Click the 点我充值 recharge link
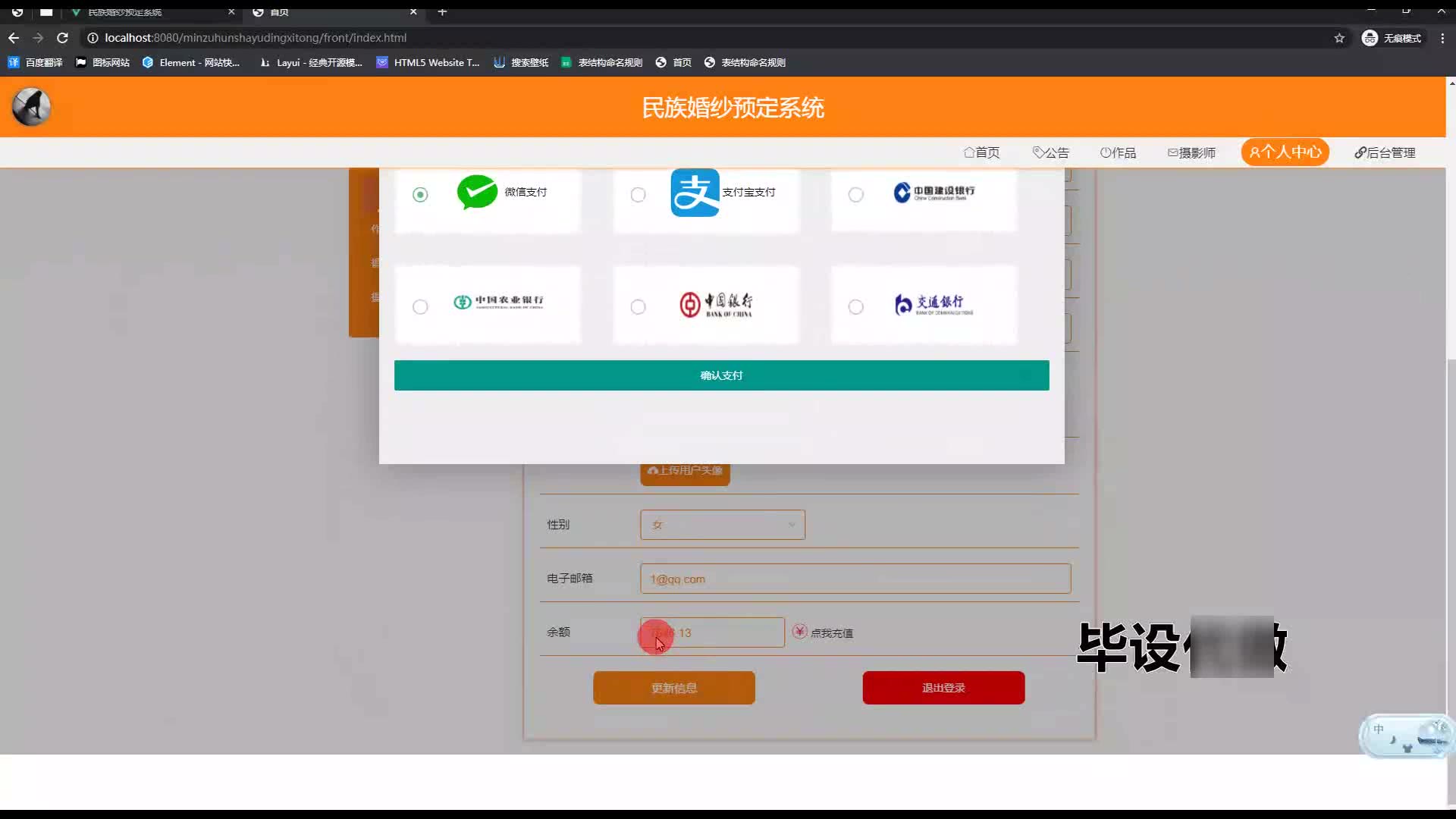This screenshot has height=819, width=1456. (x=832, y=633)
